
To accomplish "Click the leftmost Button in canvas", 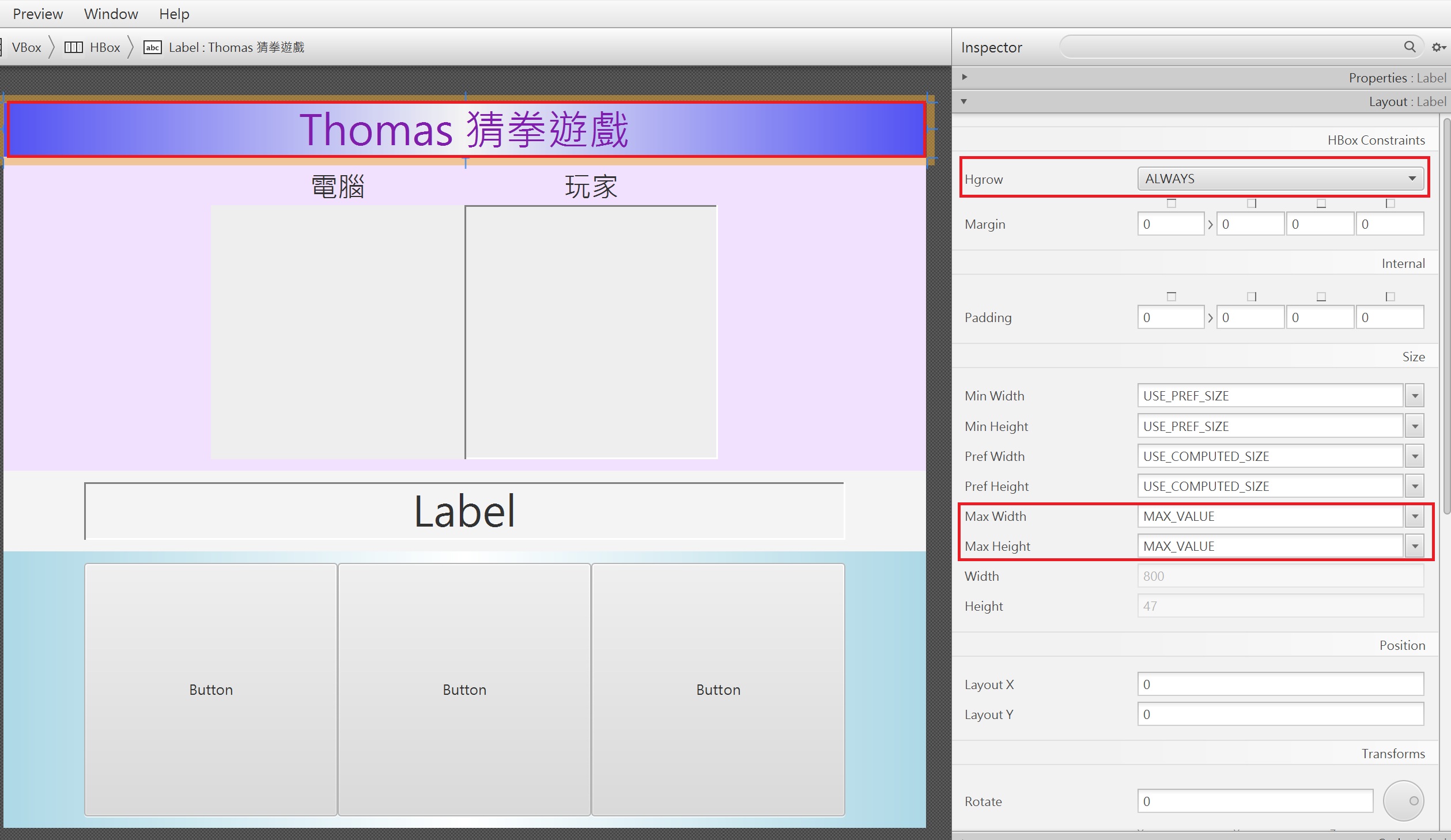I will click(x=211, y=690).
